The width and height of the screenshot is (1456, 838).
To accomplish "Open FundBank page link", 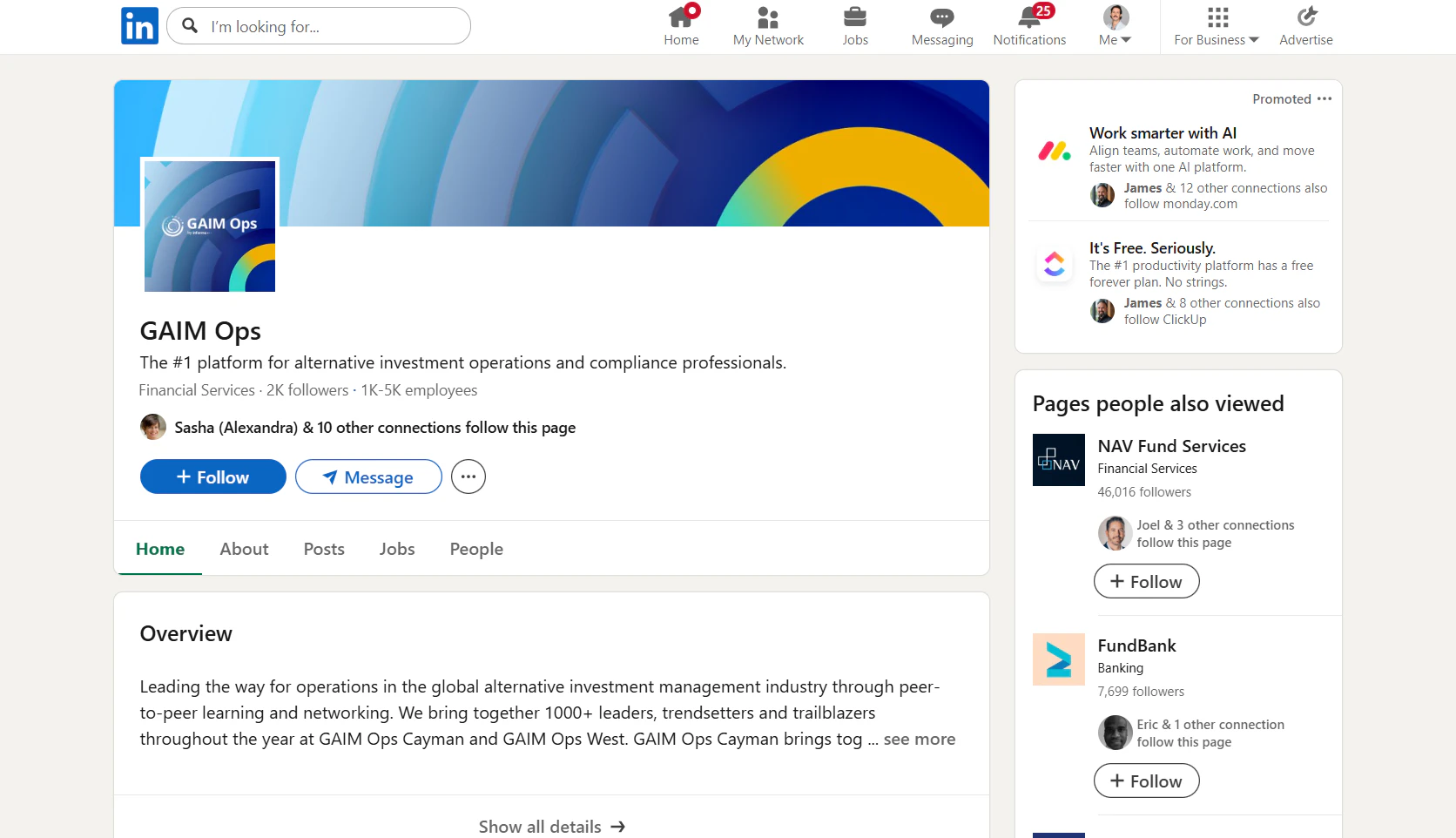I will point(1136,645).
